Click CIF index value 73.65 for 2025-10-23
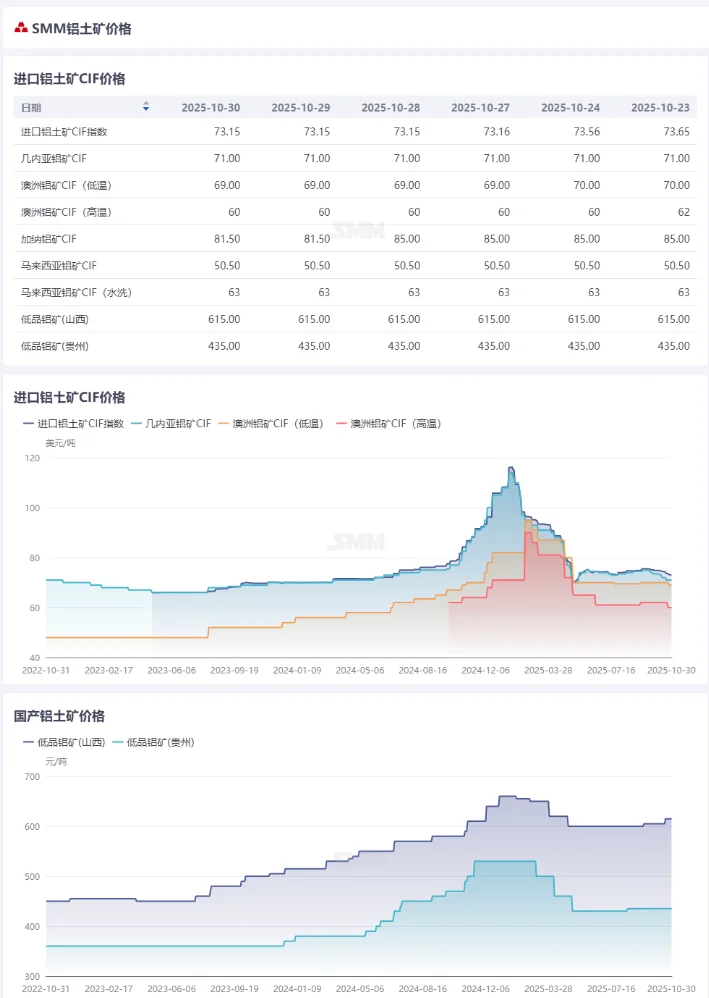This screenshot has height=998, width=709. pos(677,132)
